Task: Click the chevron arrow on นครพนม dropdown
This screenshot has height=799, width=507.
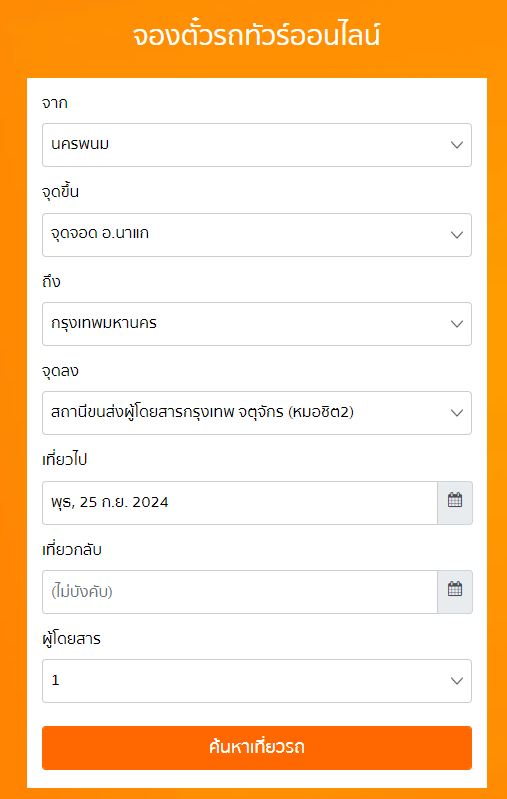Action: pyautogui.click(x=457, y=145)
